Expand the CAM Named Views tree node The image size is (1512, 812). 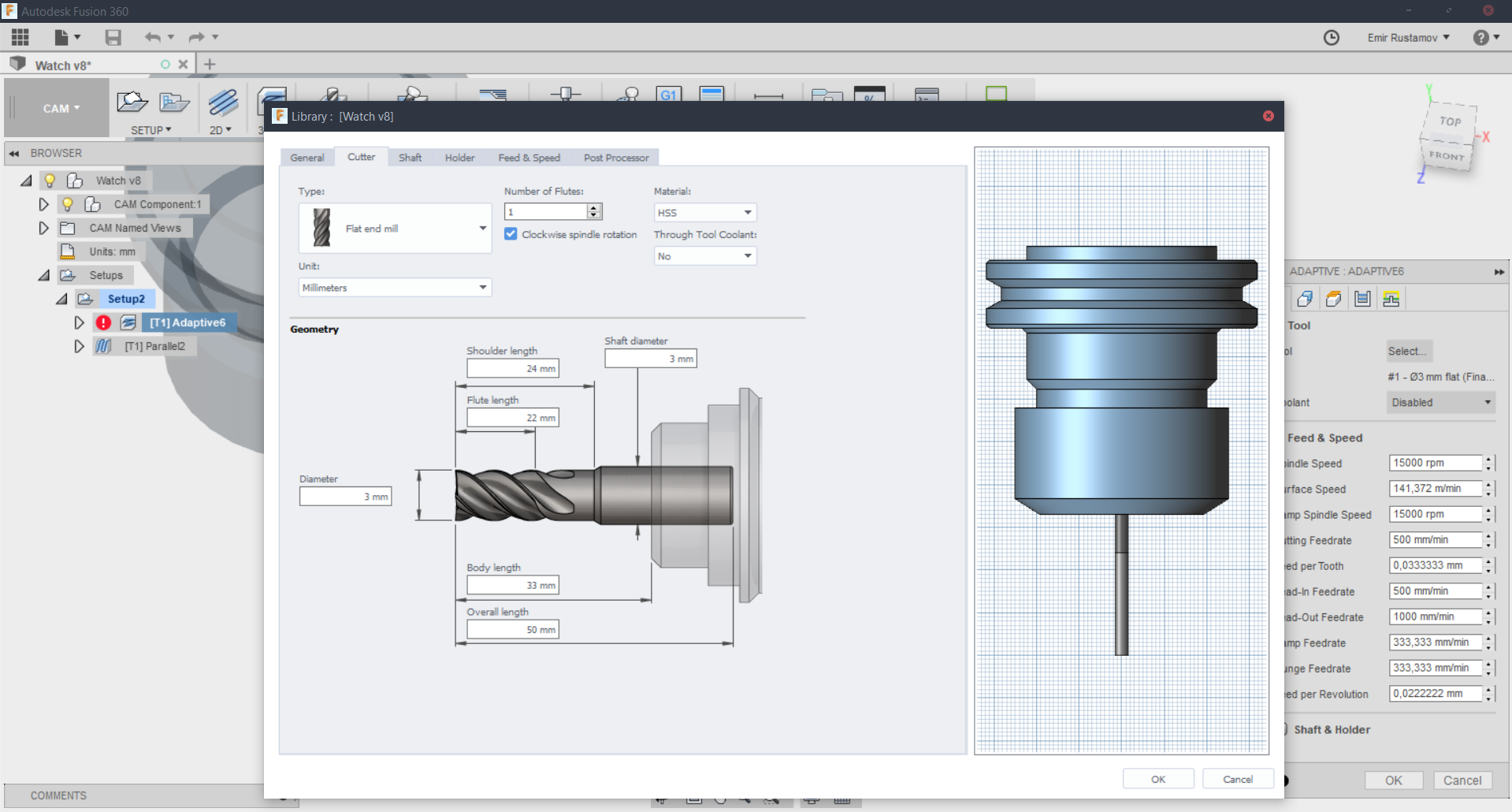(x=44, y=228)
